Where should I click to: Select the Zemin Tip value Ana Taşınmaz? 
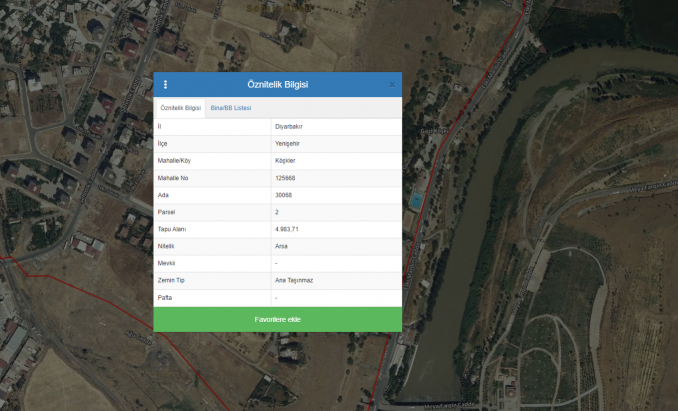pos(294,280)
